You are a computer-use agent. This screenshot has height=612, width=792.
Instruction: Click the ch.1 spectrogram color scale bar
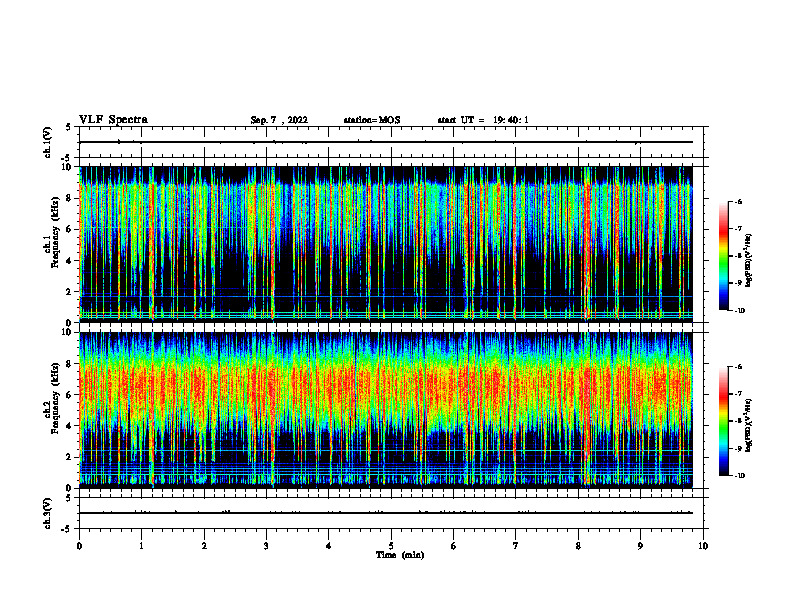point(723,256)
